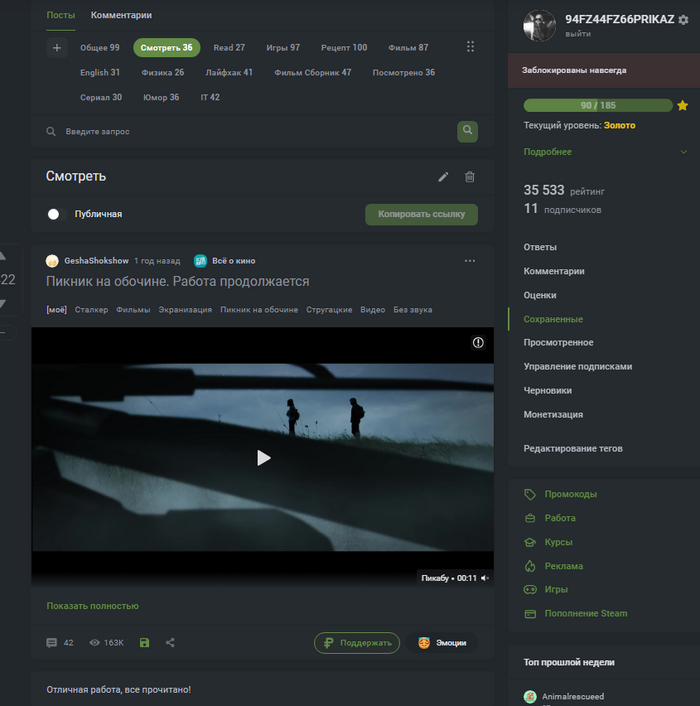The width and height of the screenshot is (700, 706).
Task: Open Промокоды tag icon link
Action: [x=530, y=494]
